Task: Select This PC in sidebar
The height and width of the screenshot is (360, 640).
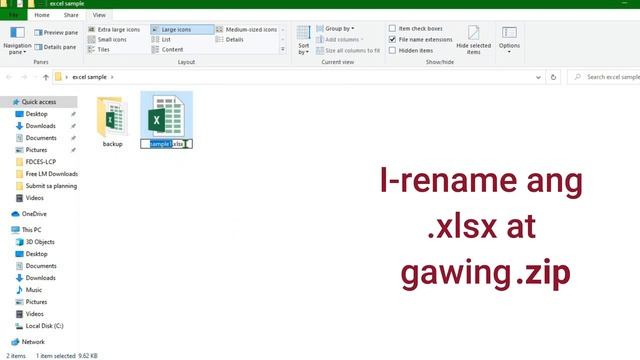Action: coord(31,230)
